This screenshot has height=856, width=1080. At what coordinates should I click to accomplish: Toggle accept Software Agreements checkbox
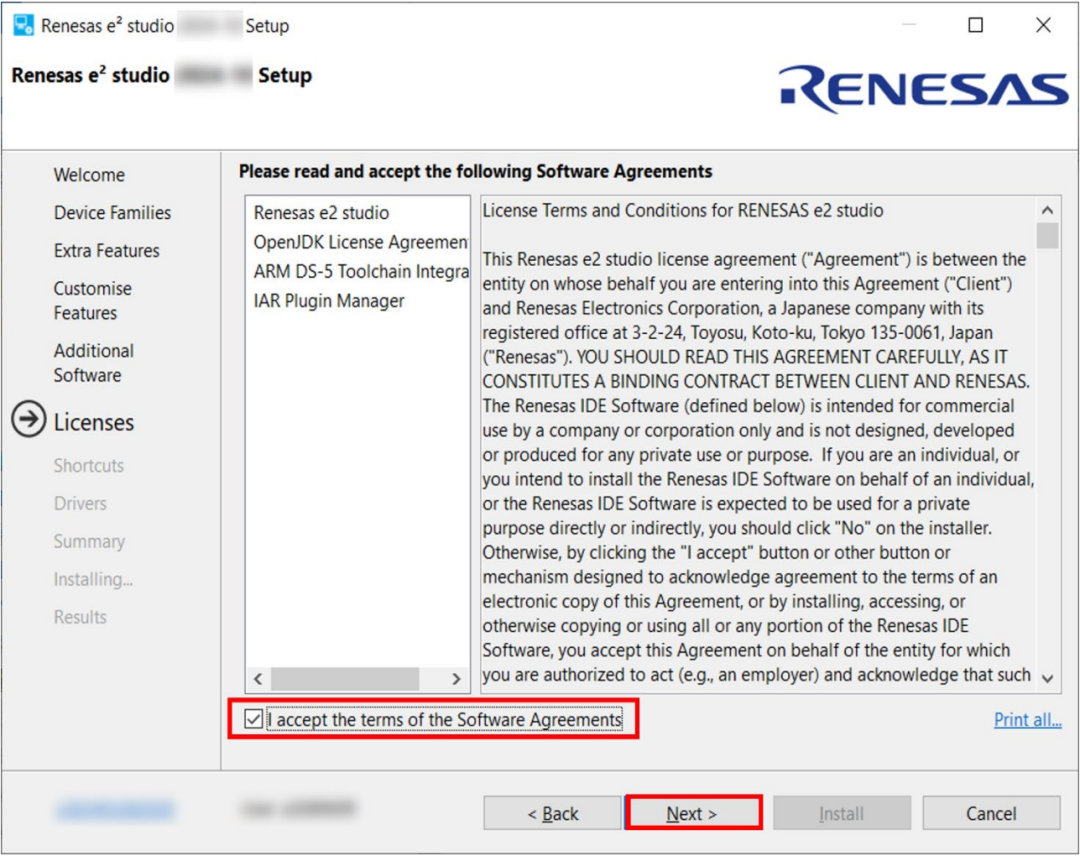pyautogui.click(x=254, y=720)
